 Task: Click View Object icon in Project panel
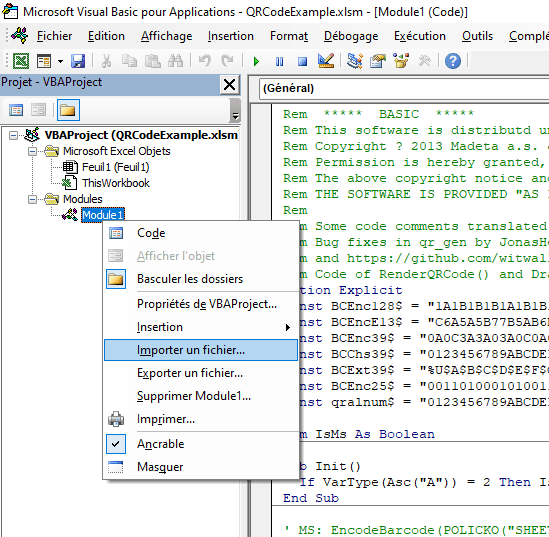click(39, 110)
